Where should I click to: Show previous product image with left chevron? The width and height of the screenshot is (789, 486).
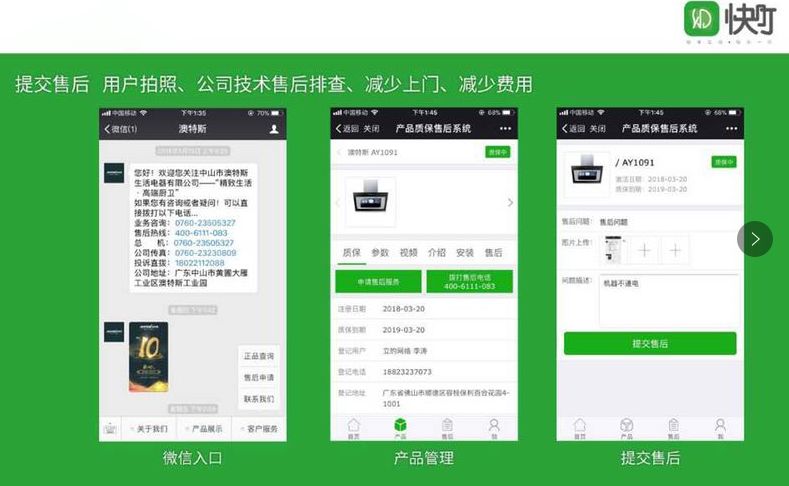coord(338,202)
